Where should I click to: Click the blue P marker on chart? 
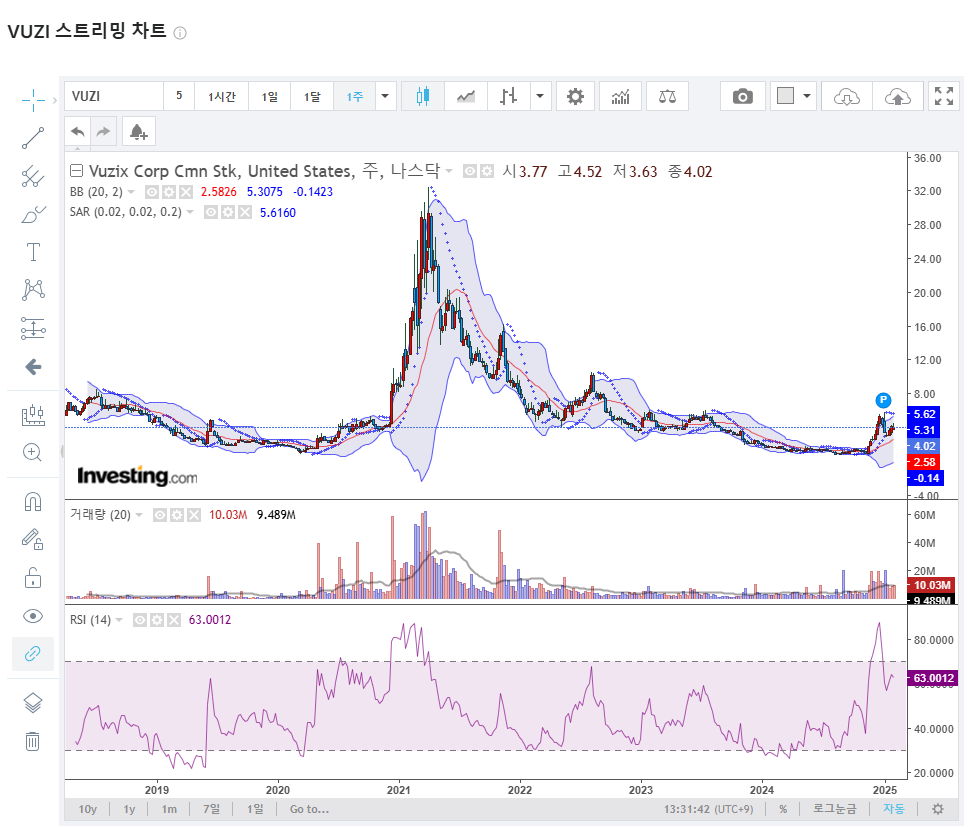(x=883, y=400)
